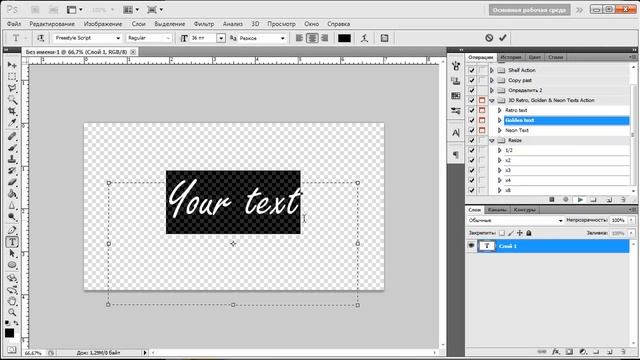Screen dimensions: 640x360
Task: Toggle the Resize set checkbox
Action: pyautogui.click(x=472, y=140)
